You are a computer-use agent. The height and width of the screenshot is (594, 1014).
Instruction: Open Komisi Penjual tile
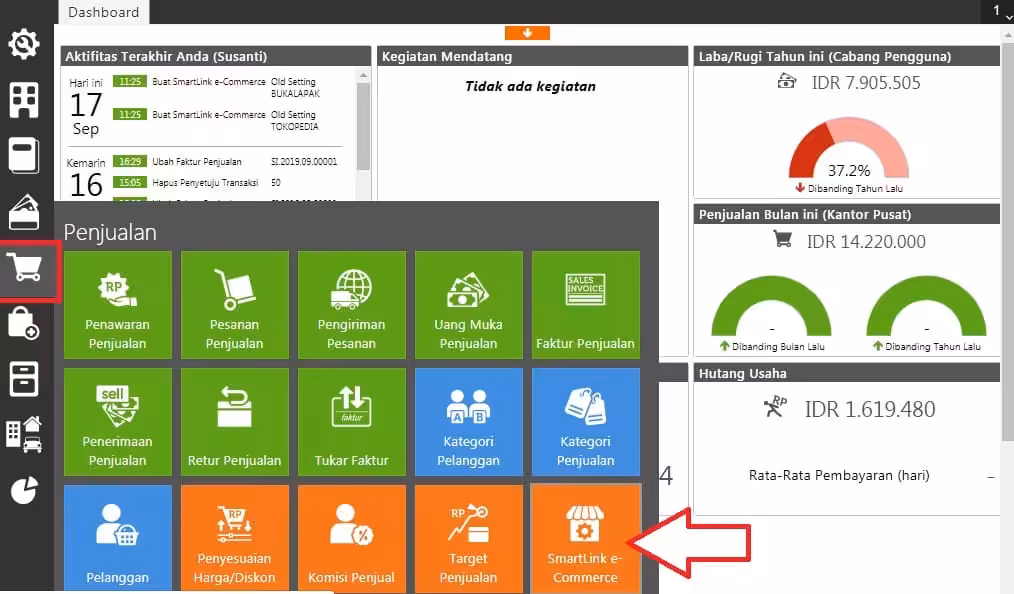(x=352, y=538)
